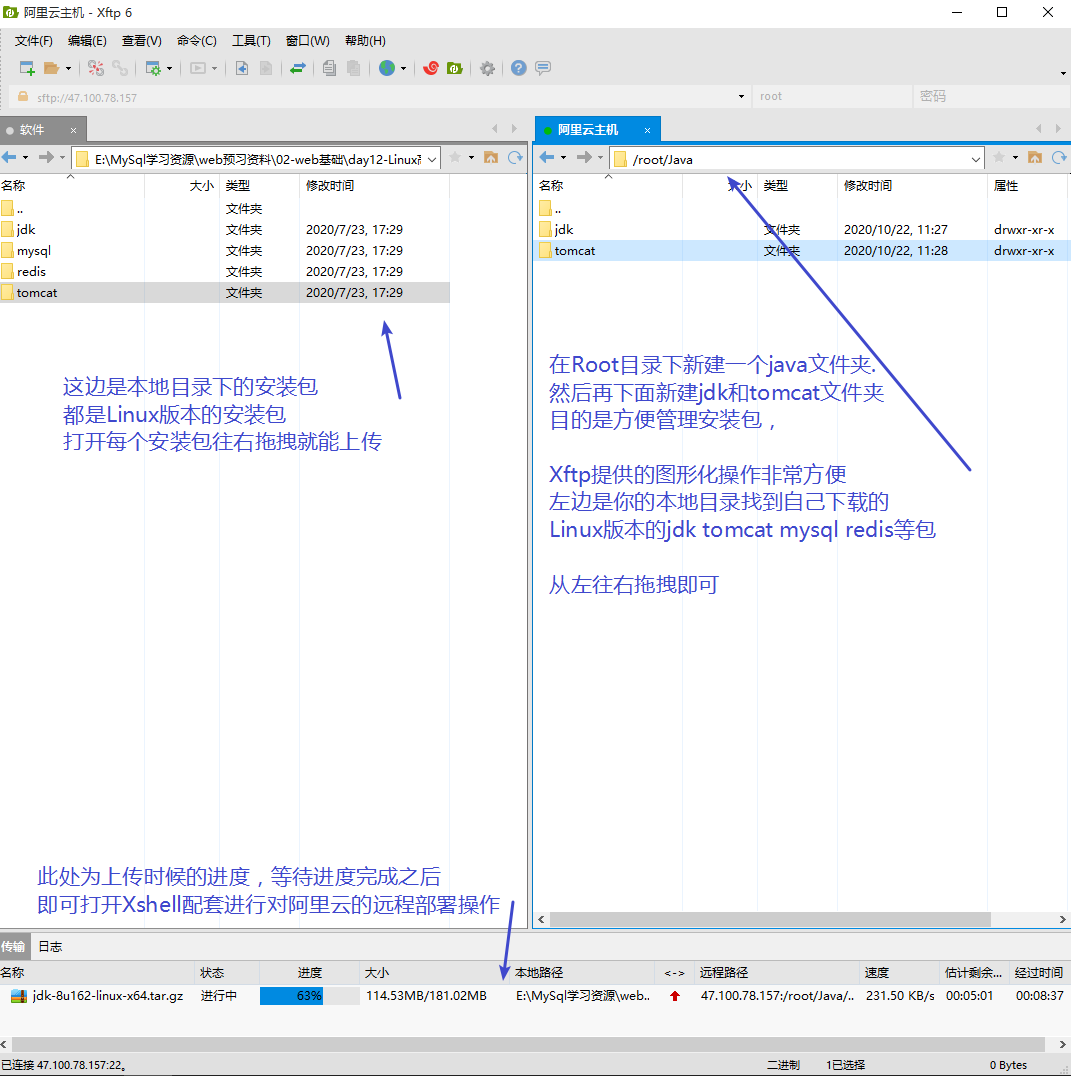Select the tomcat folder in local pane
Image resolution: width=1071 pixels, height=1076 pixels.
point(225,292)
